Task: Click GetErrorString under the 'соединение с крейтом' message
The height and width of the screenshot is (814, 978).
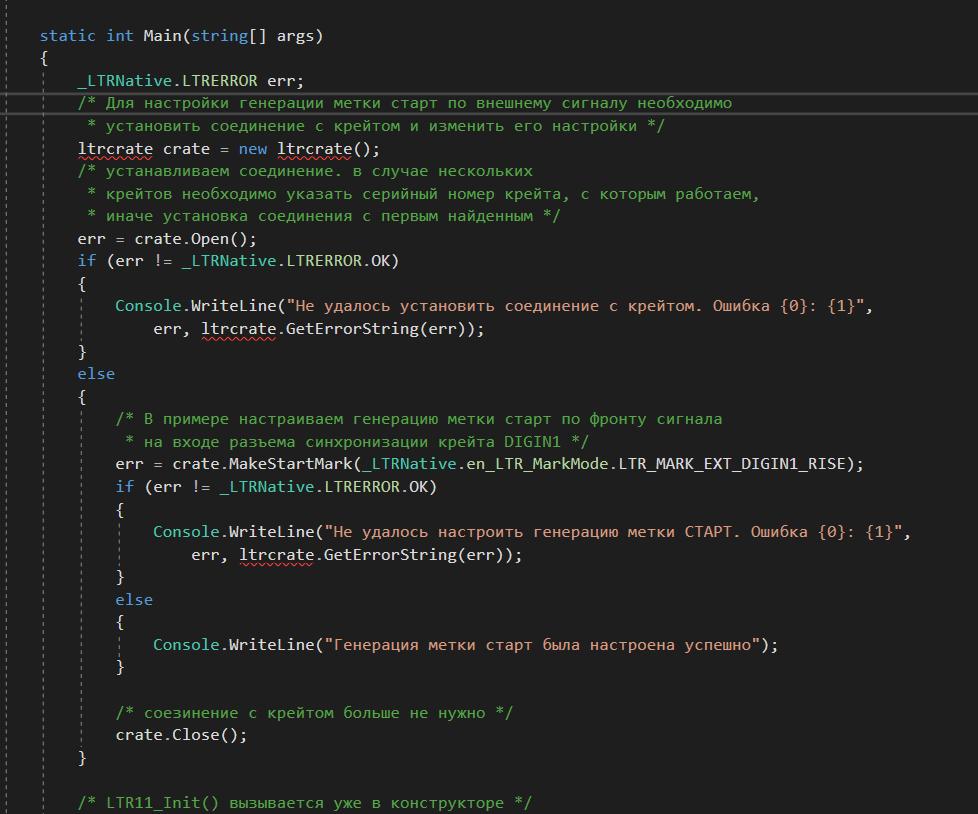Action: (x=352, y=329)
